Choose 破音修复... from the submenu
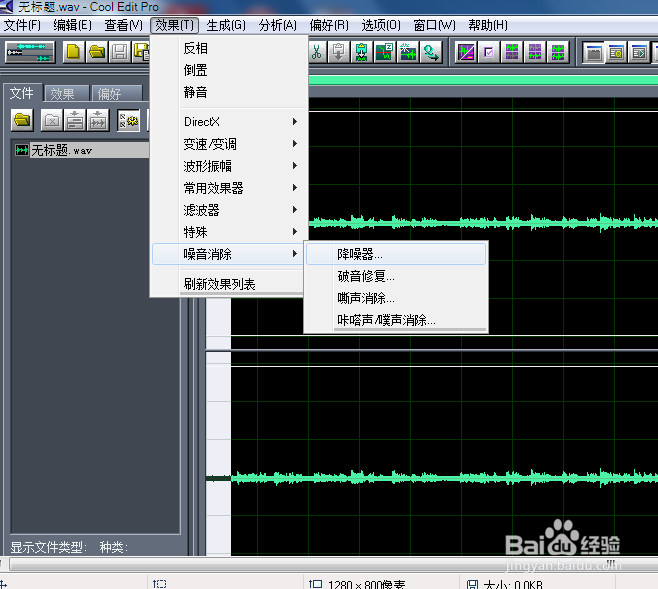 (396, 276)
